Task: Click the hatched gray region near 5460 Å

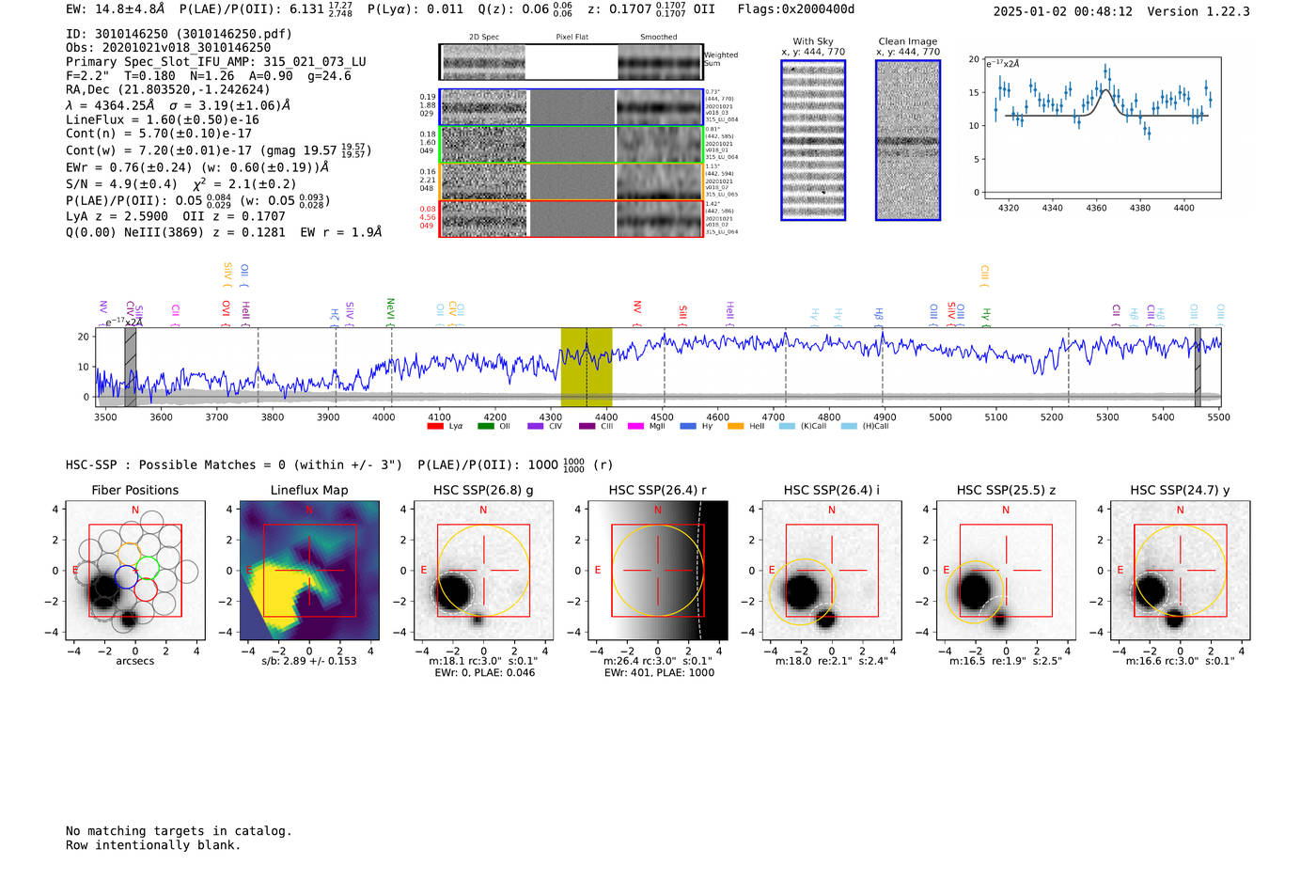Action: click(x=1198, y=367)
